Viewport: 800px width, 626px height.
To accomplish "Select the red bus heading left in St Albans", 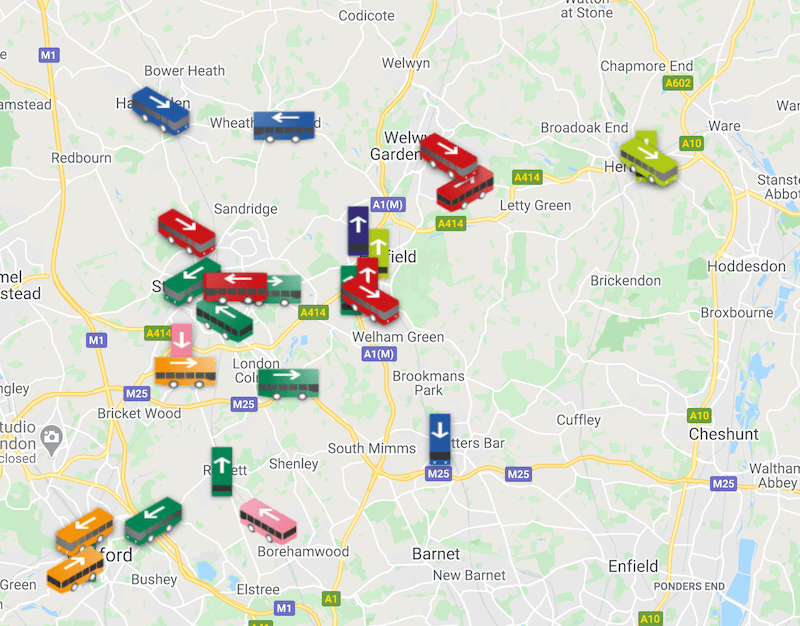I will [x=235, y=288].
